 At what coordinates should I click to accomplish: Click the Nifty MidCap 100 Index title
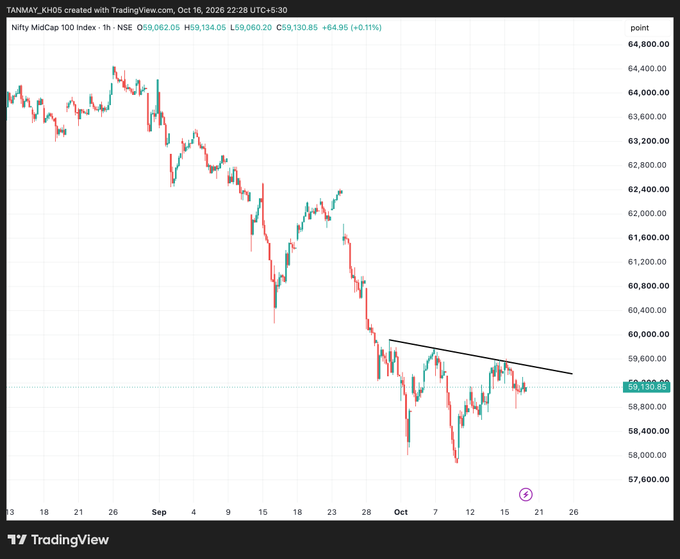coord(54,27)
